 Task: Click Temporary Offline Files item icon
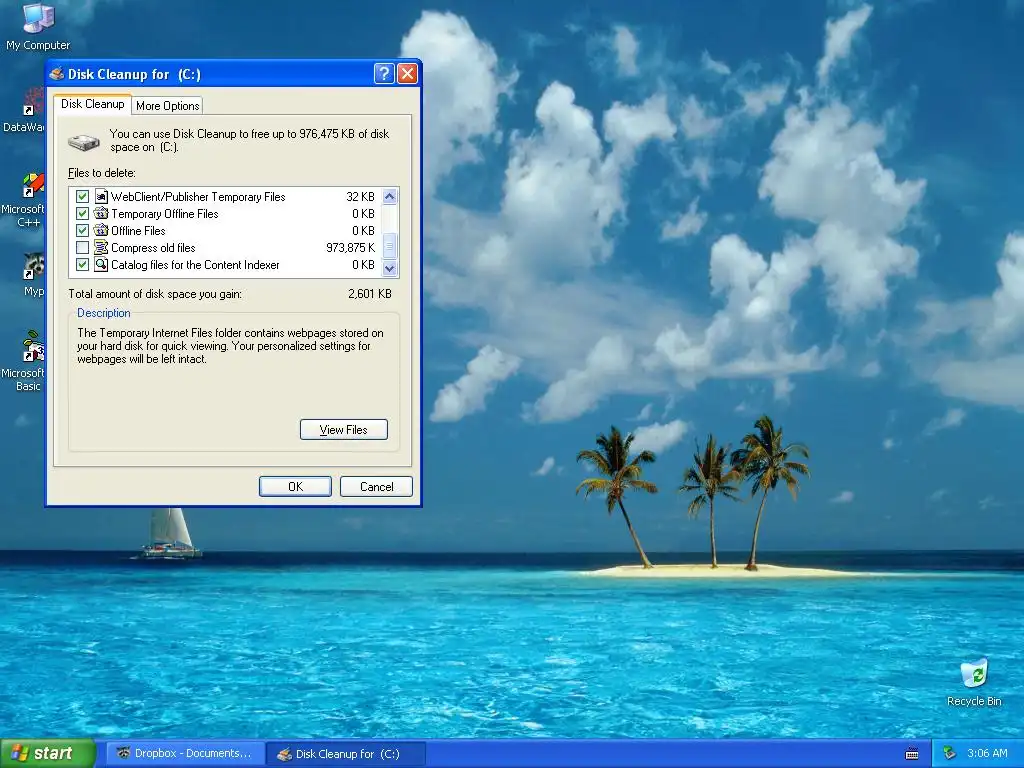[101, 214]
